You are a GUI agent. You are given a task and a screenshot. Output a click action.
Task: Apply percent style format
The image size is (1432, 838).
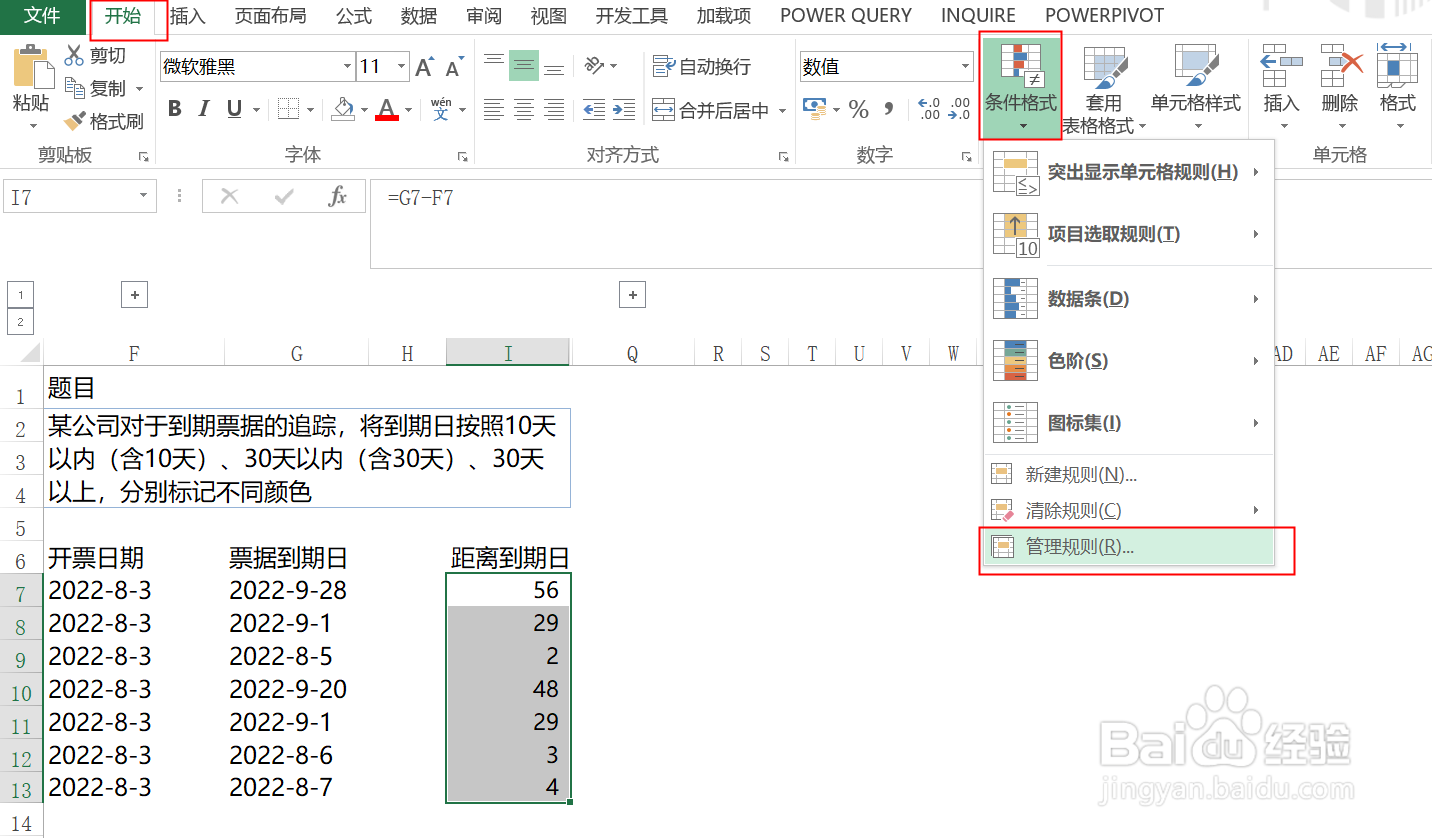858,109
